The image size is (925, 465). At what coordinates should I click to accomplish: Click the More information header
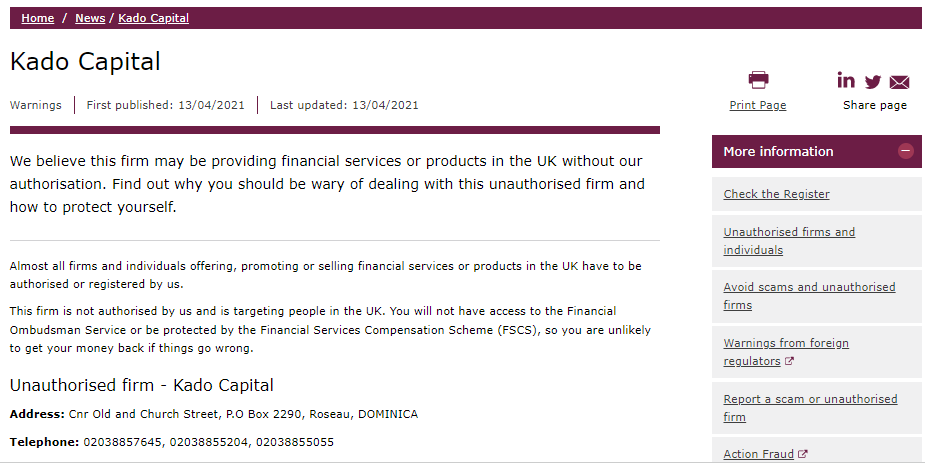coord(778,152)
